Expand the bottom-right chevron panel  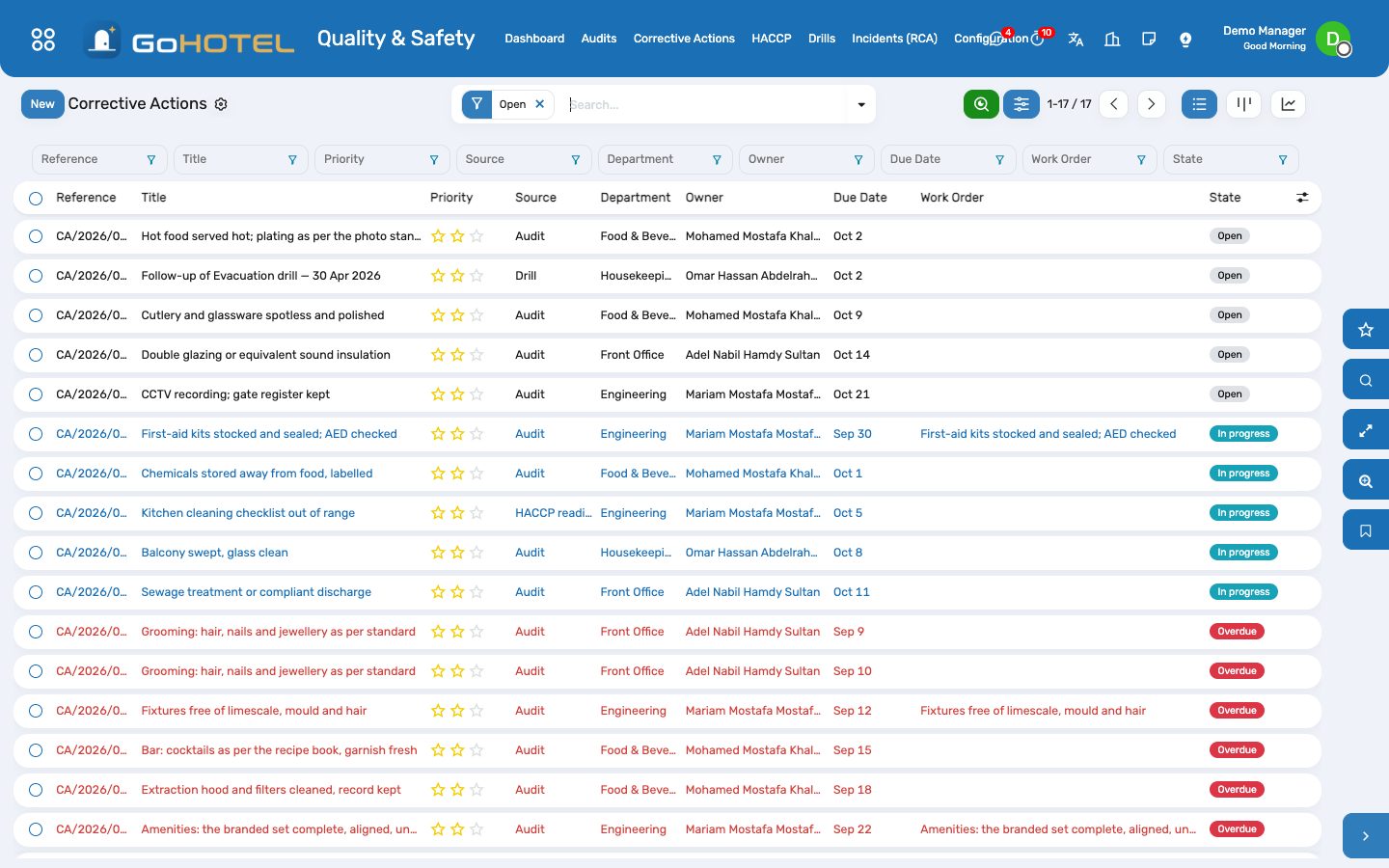coord(1366,836)
